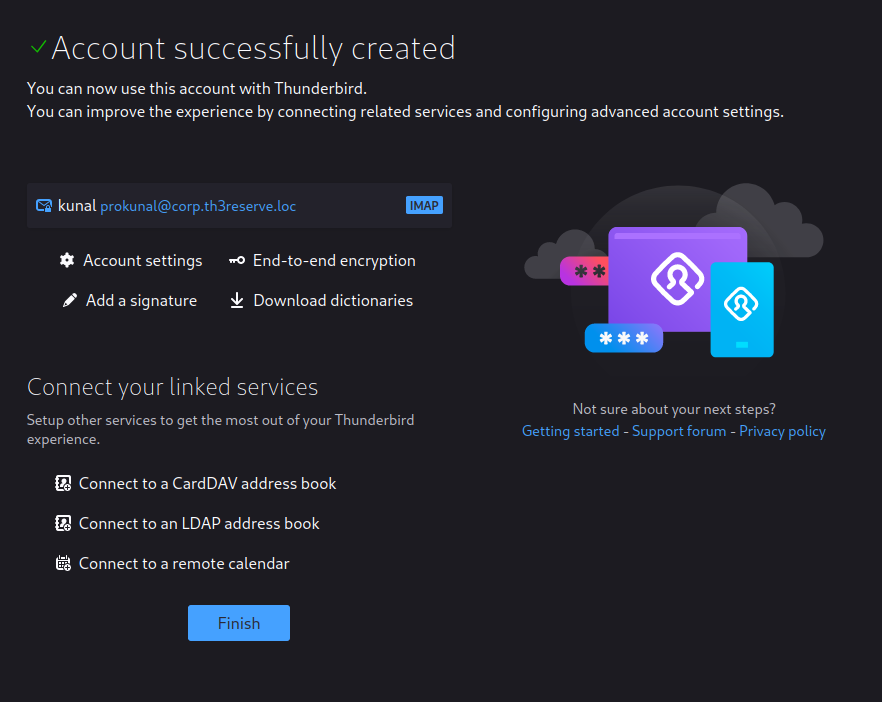
Task: Click the CardDAV address book icon
Action: (x=63, y=483)
